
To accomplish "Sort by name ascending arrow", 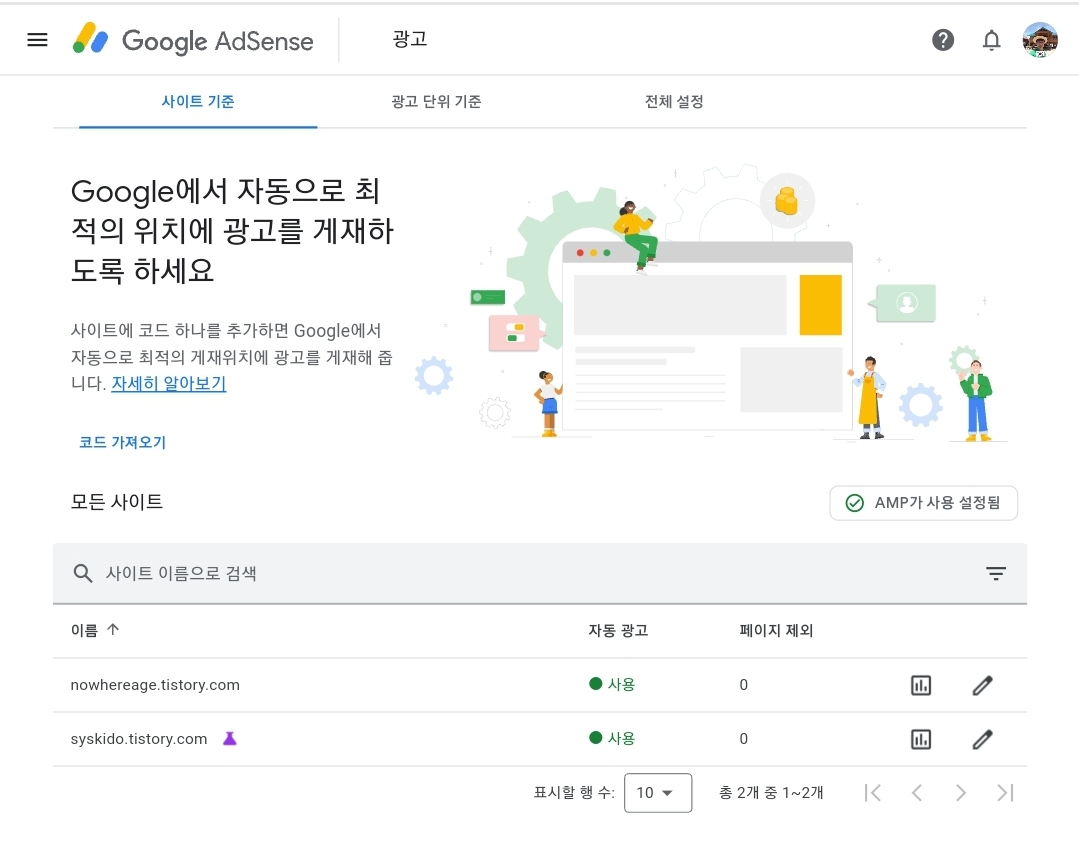I will 114,630.
